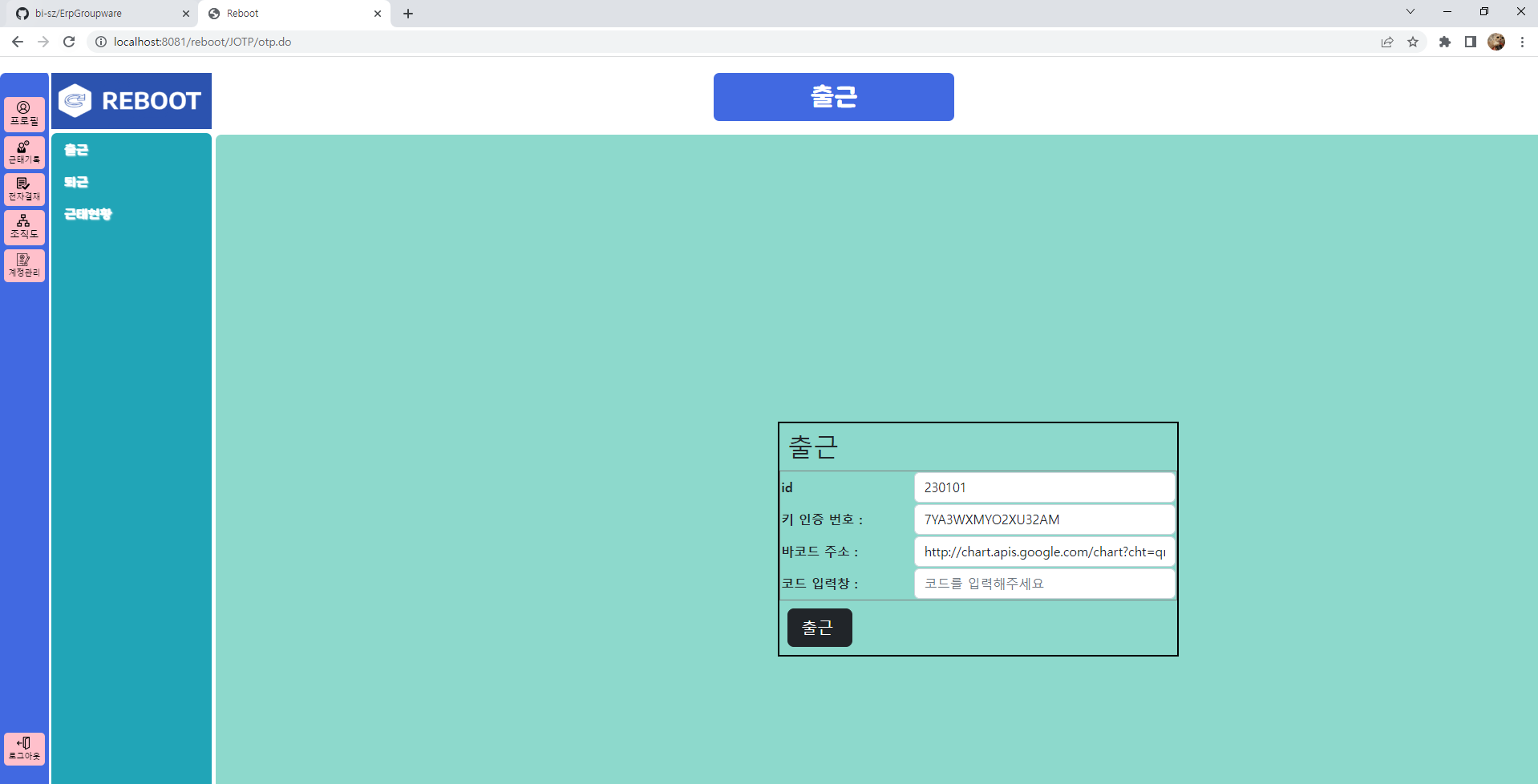Submit the form with black 출근 button

pos(820,628)
